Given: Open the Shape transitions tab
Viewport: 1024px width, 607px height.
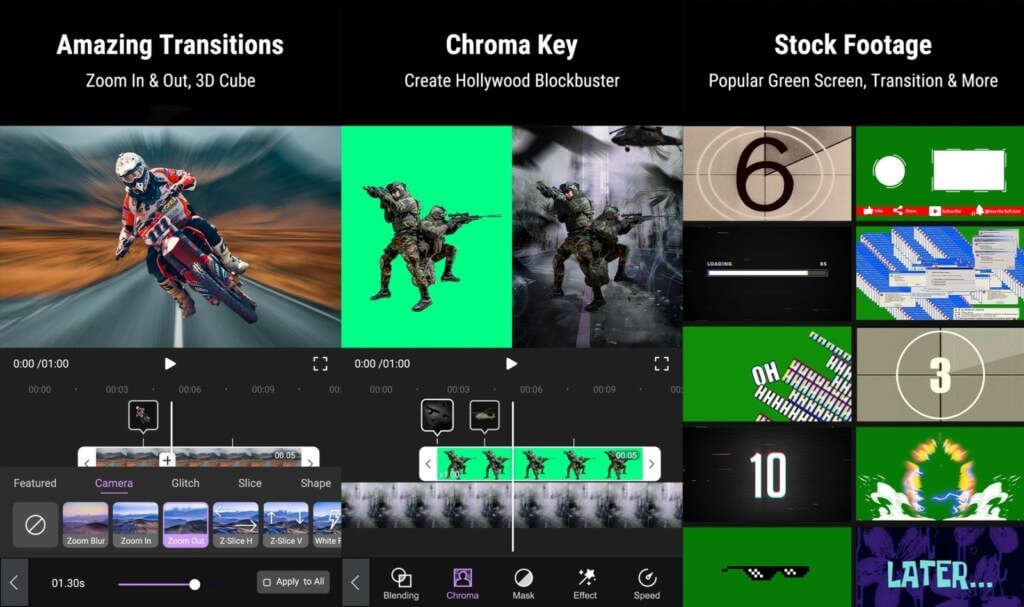Looking at the screenshot, I should [315, 483].
